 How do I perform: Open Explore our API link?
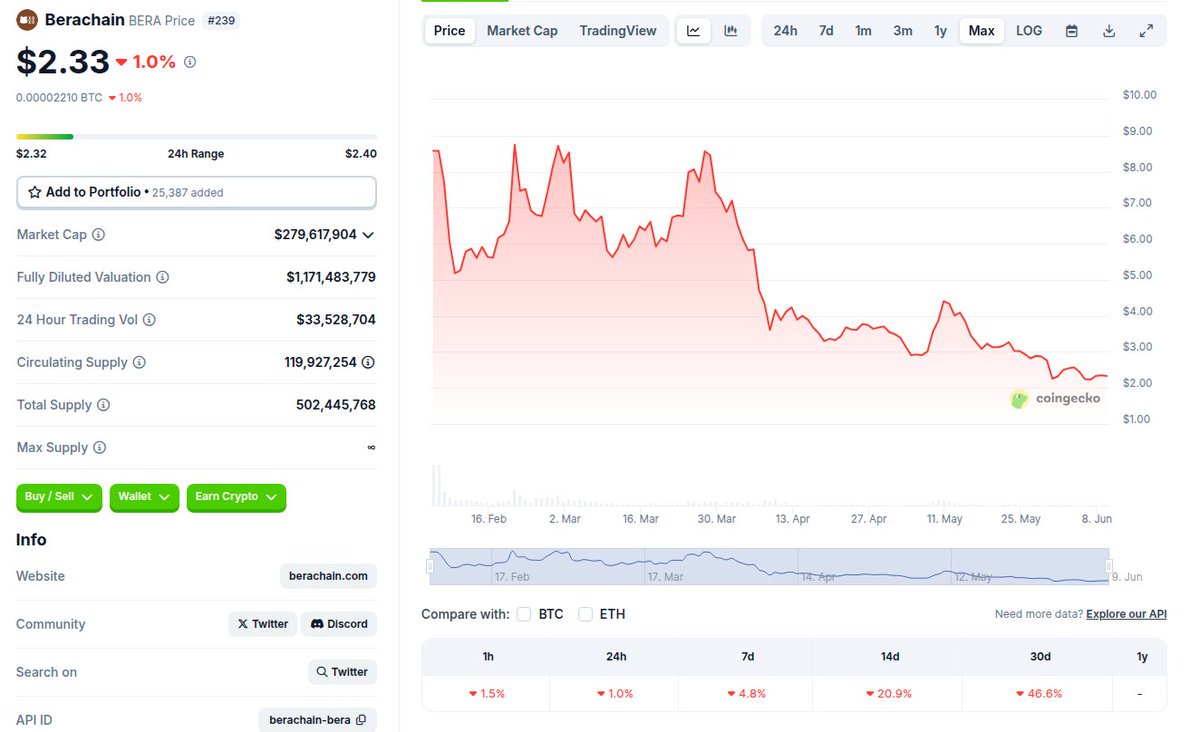click(x=1126, y=614)
